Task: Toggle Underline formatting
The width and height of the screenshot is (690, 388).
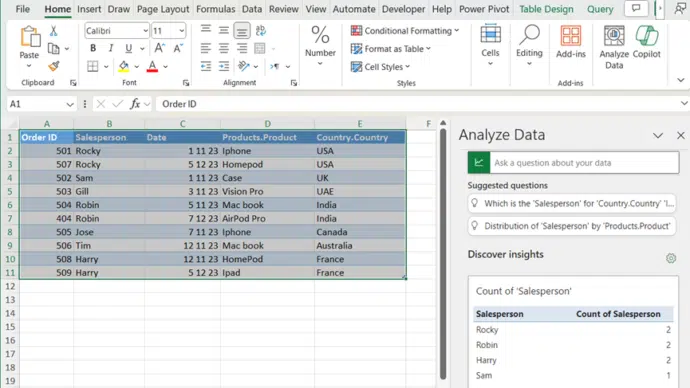Action: tap(128, 48)
